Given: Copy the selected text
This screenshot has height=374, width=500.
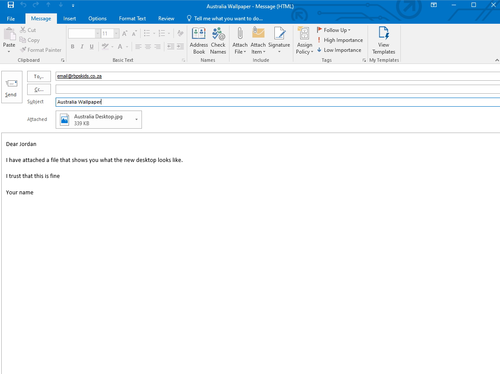Looking at the screenshot, I should click(30, 40).
